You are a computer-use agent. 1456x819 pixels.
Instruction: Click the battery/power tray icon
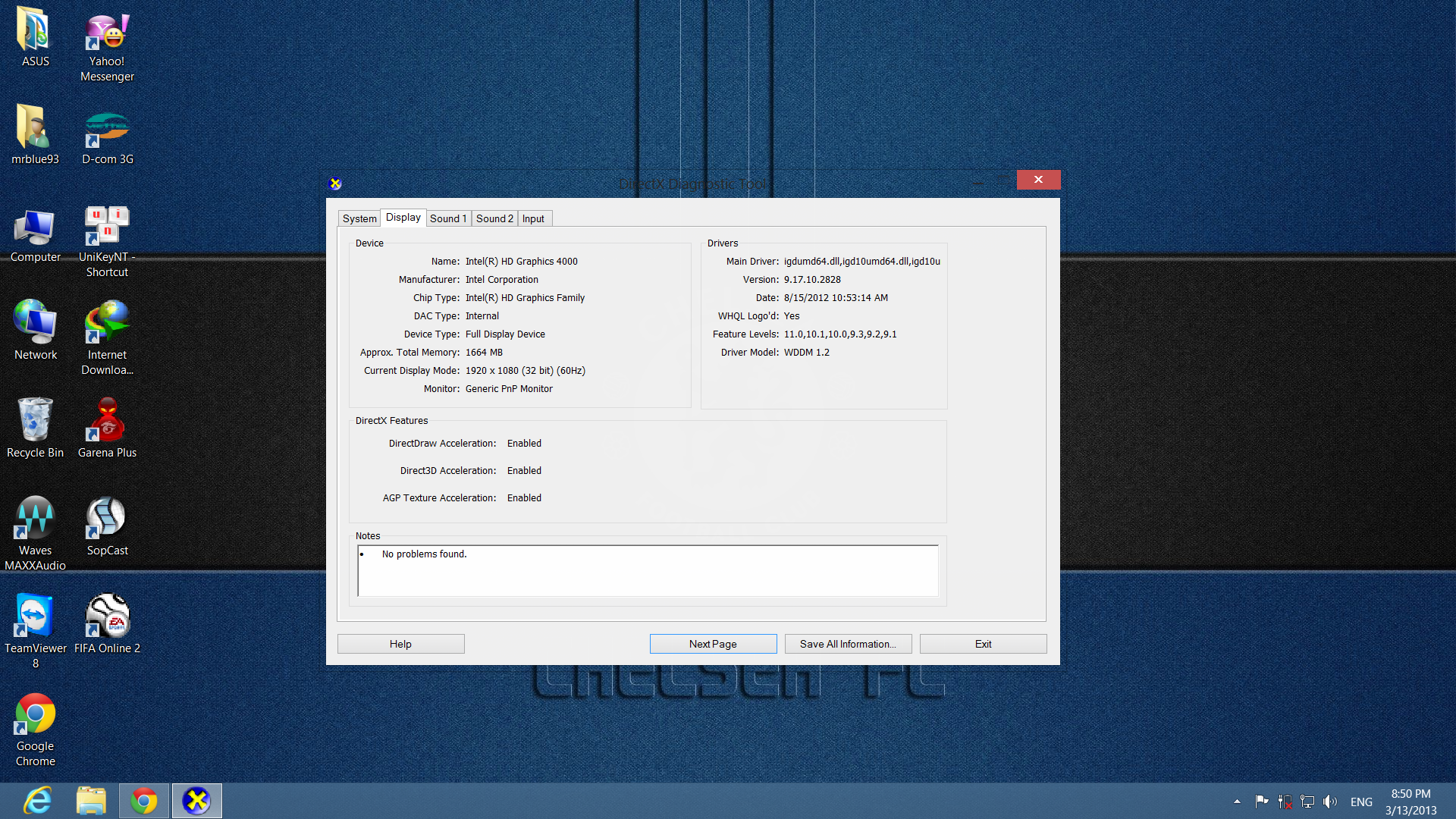tap(1285, 802)
